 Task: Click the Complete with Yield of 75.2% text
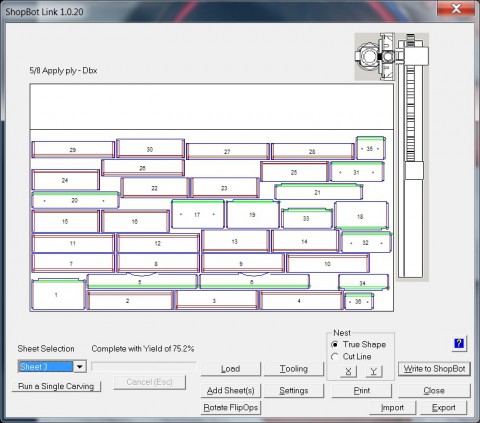click(143, 349)
